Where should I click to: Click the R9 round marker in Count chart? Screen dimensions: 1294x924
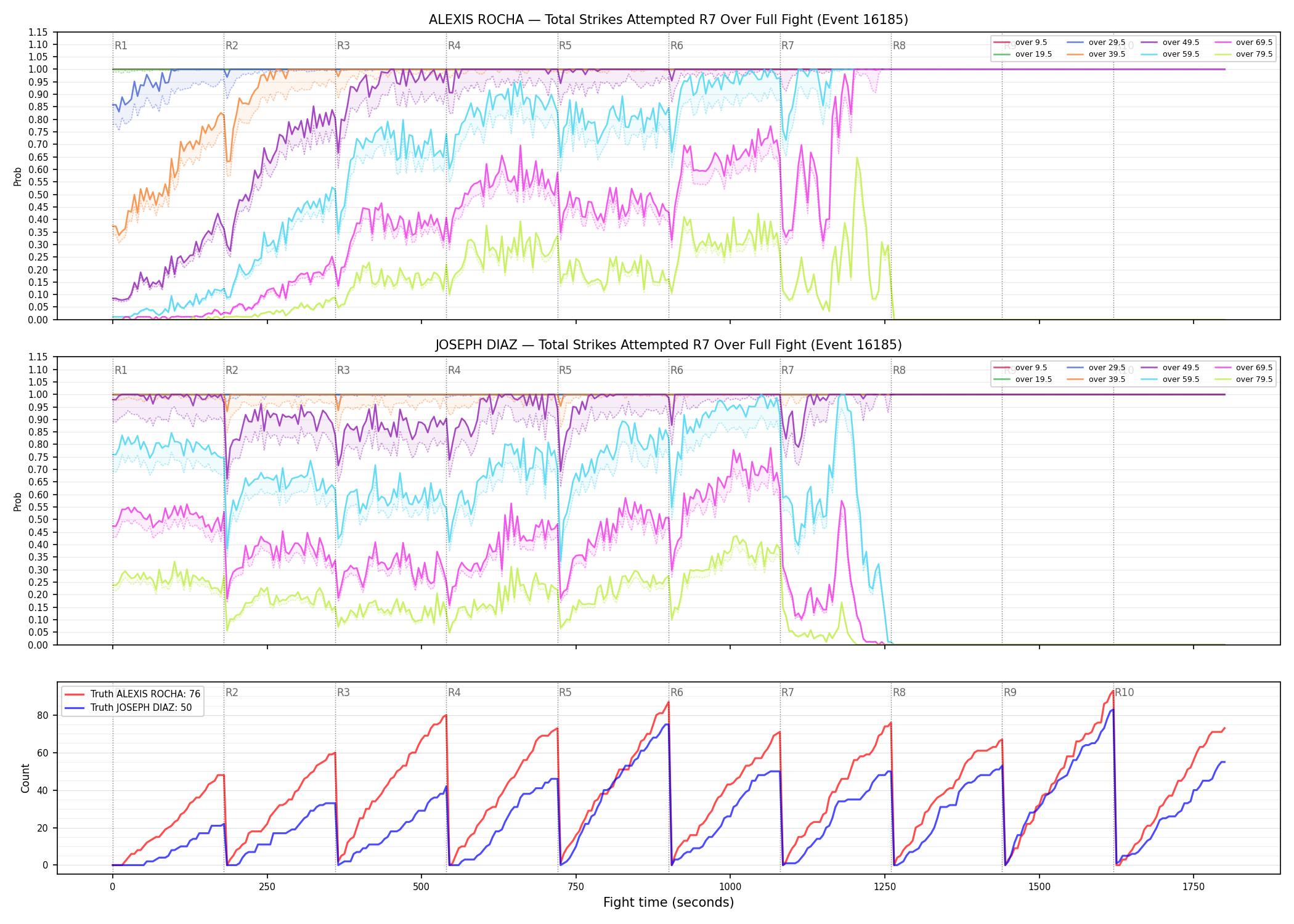1010,692
